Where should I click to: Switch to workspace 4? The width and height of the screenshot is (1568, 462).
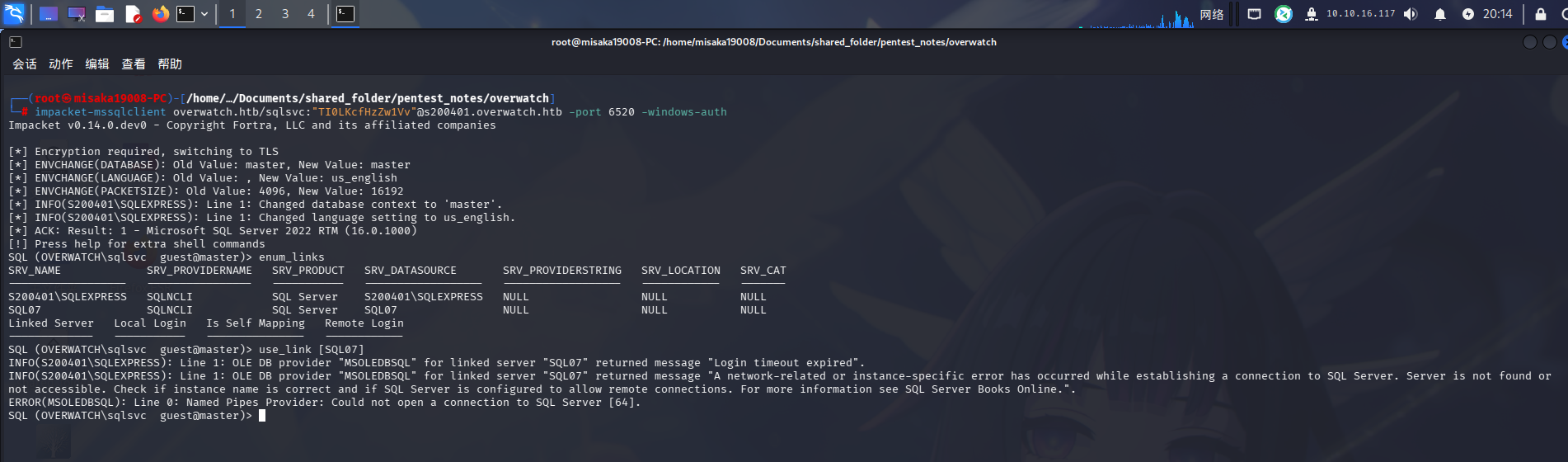pos(311,14)
